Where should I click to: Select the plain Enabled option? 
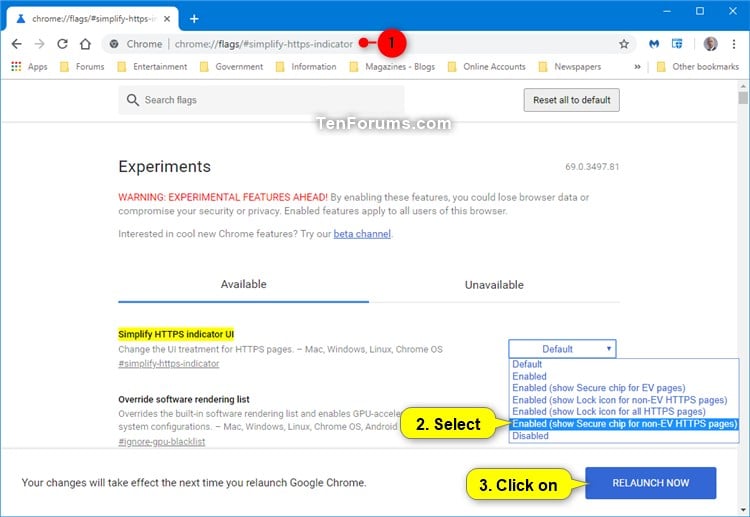(624, 376)
